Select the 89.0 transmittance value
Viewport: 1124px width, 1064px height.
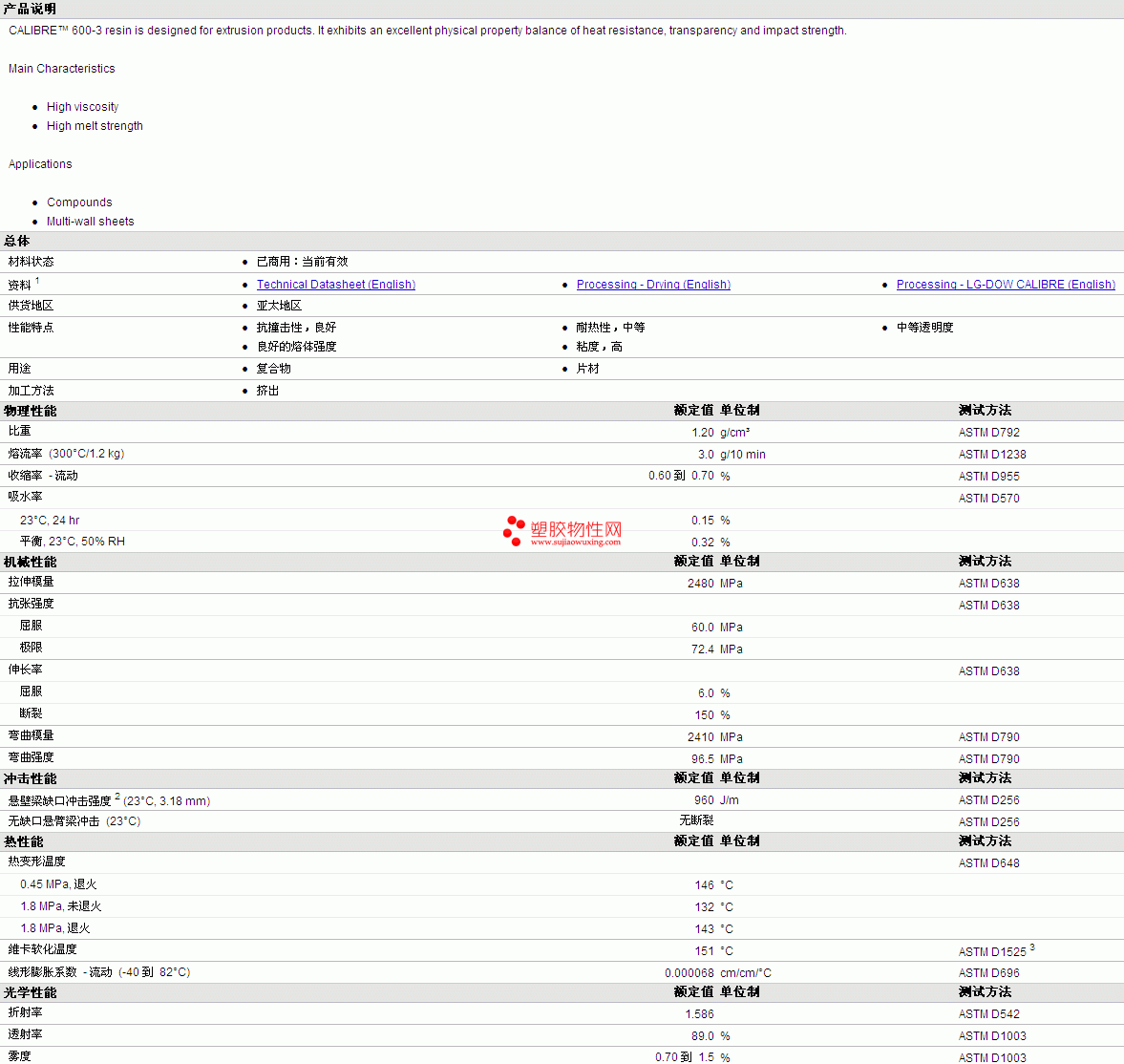[x=703, y=1036]
